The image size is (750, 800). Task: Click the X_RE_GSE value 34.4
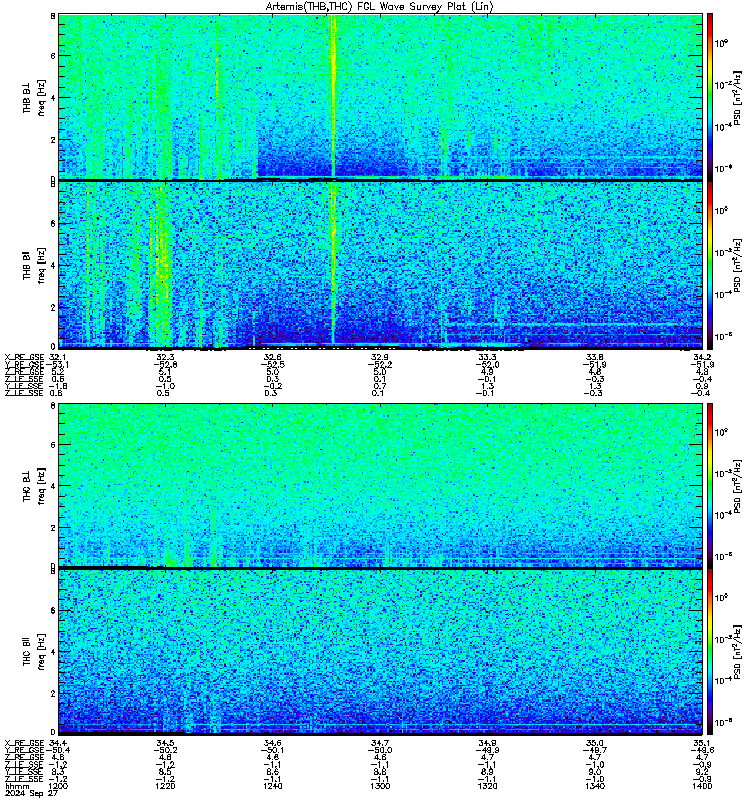58,743
